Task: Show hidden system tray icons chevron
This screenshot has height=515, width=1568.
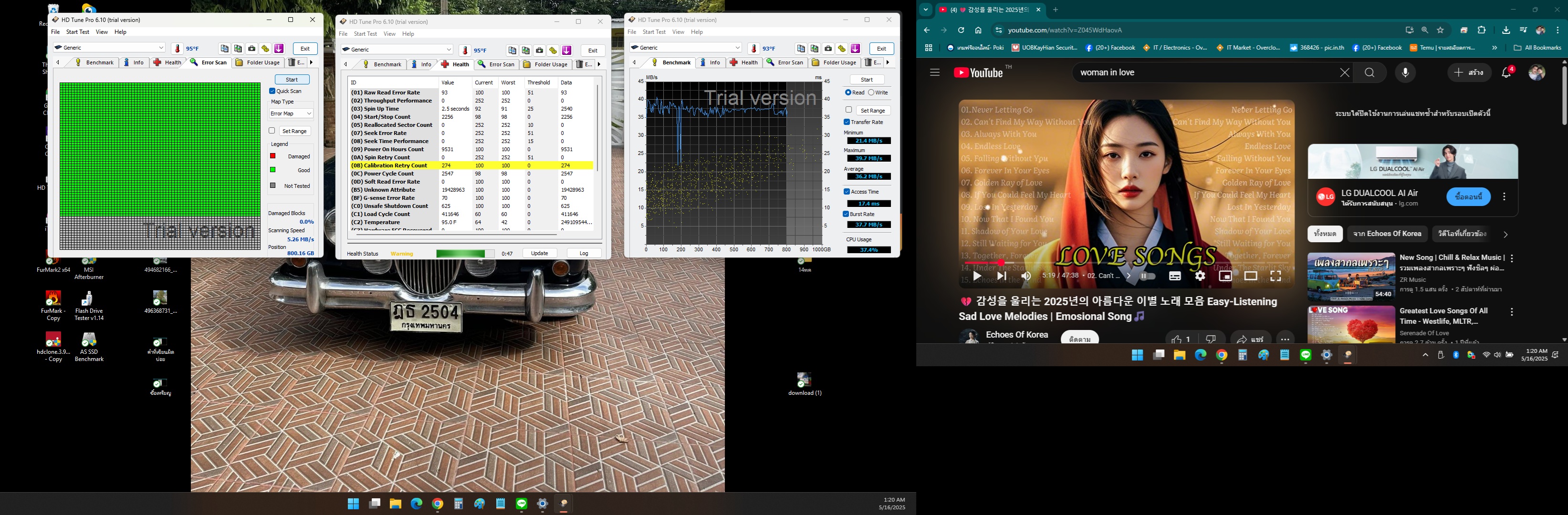Action: pyautogui.click(x=1425, y=355)
